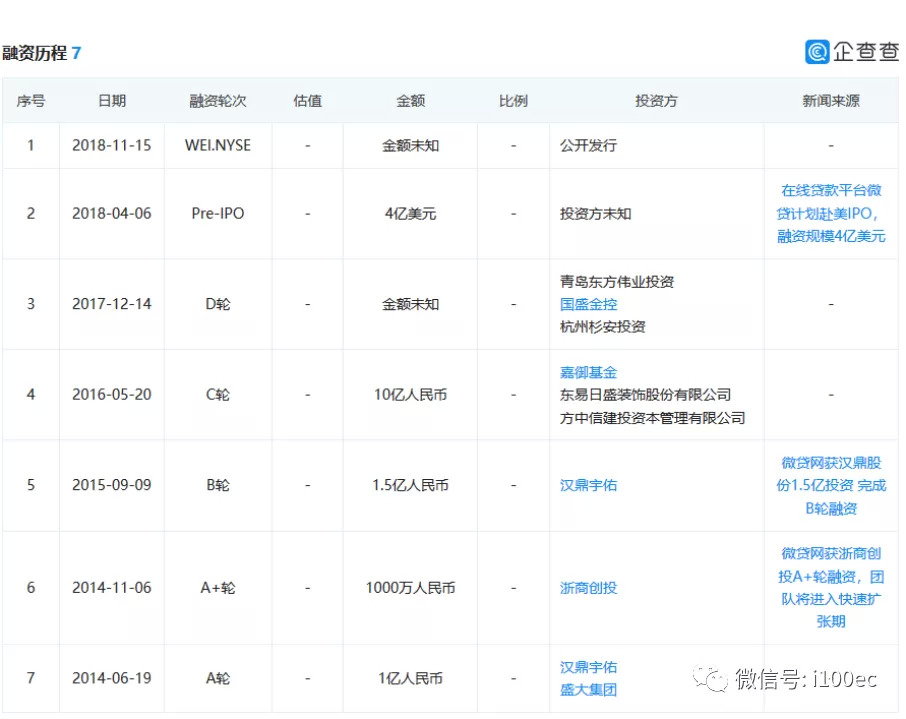Open news about 微贷 planning US IPO

pos(831,213)
